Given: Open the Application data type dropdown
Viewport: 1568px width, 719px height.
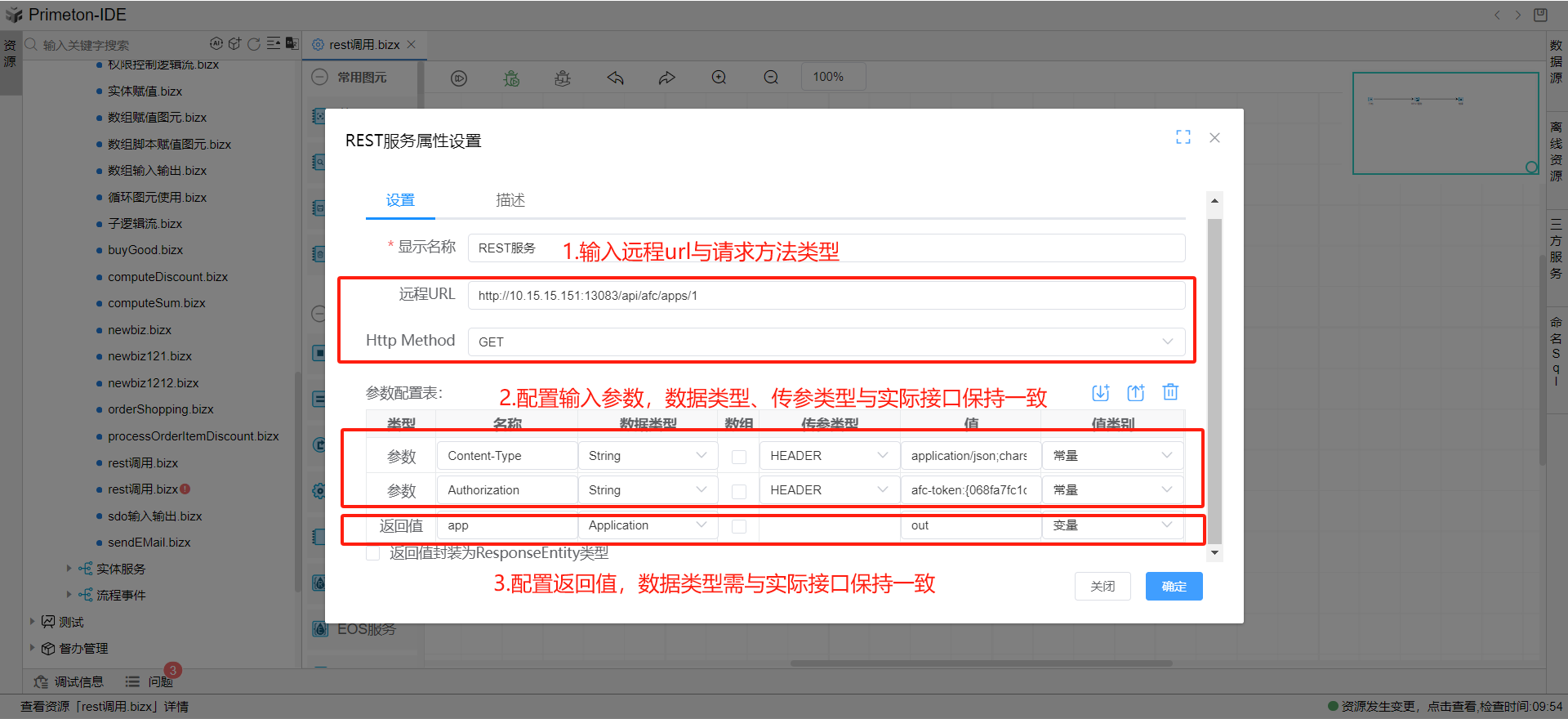Looking at the screenshot, I should pos(647,525).
